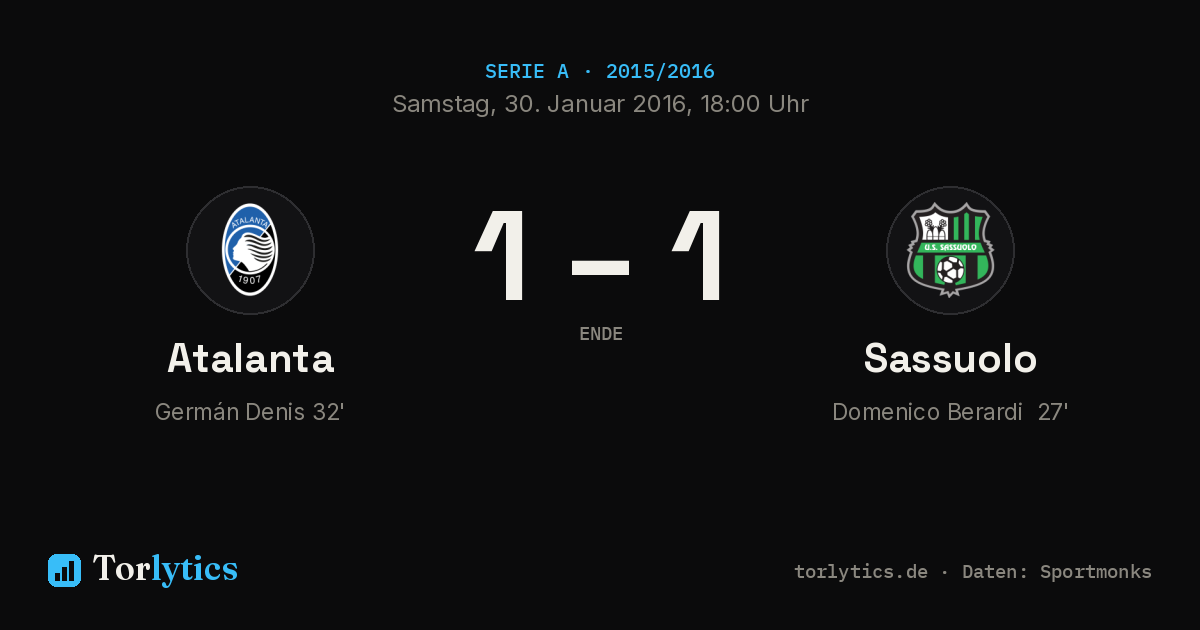Click the 2015/2016 season label
The width and height of the screenshot is (1200, 630).
[x=660, y=72]
